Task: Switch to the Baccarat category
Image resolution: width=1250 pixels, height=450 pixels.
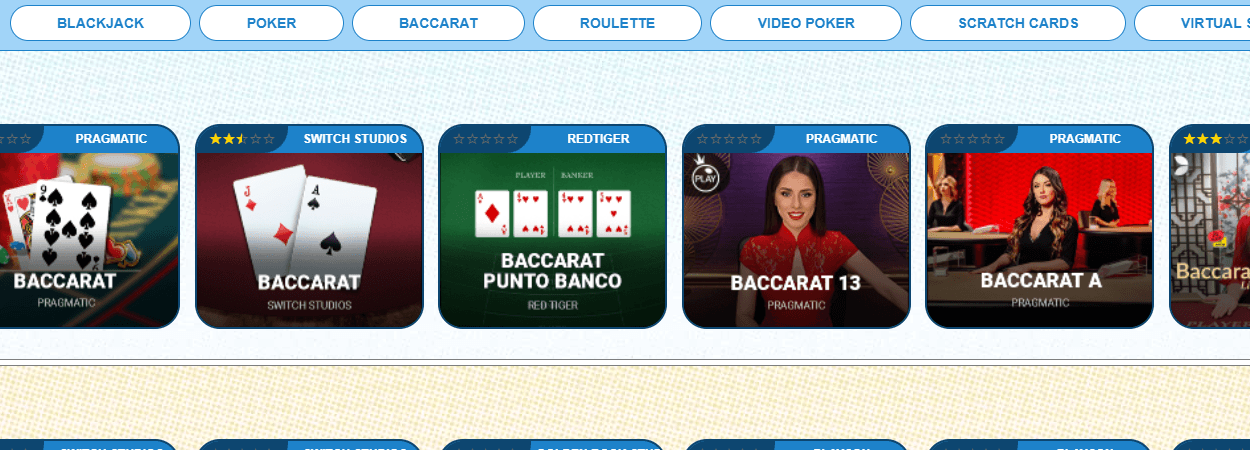Action: 438,23
